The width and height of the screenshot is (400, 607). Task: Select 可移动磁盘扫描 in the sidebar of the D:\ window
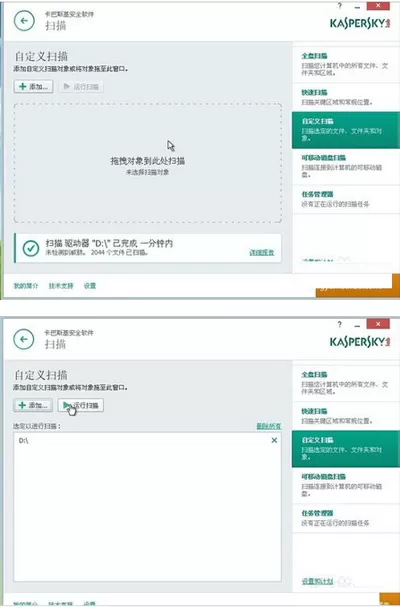346,485
